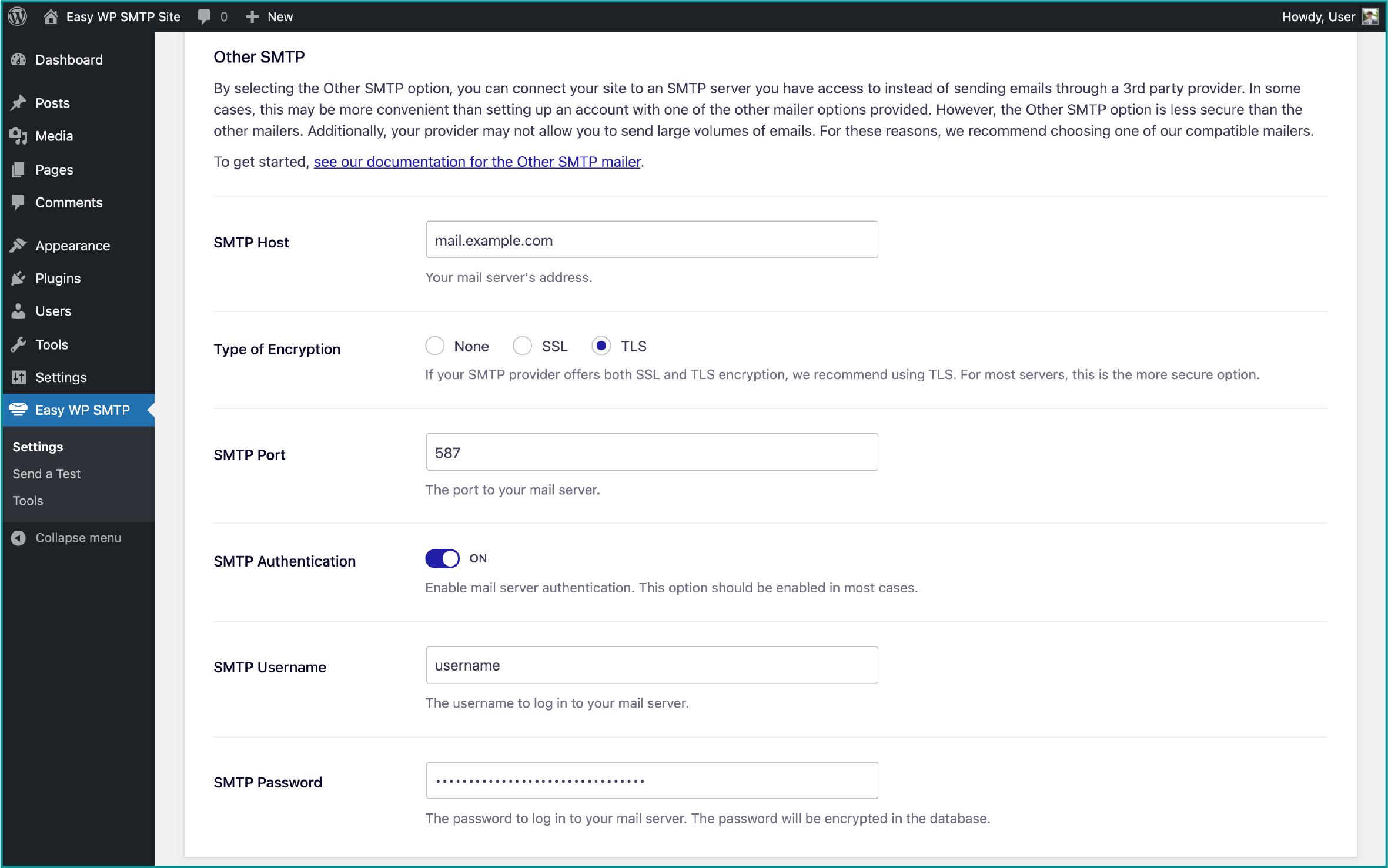Open the Users menu
Screen dimensions: 1388x868
[x=53, y=311]
